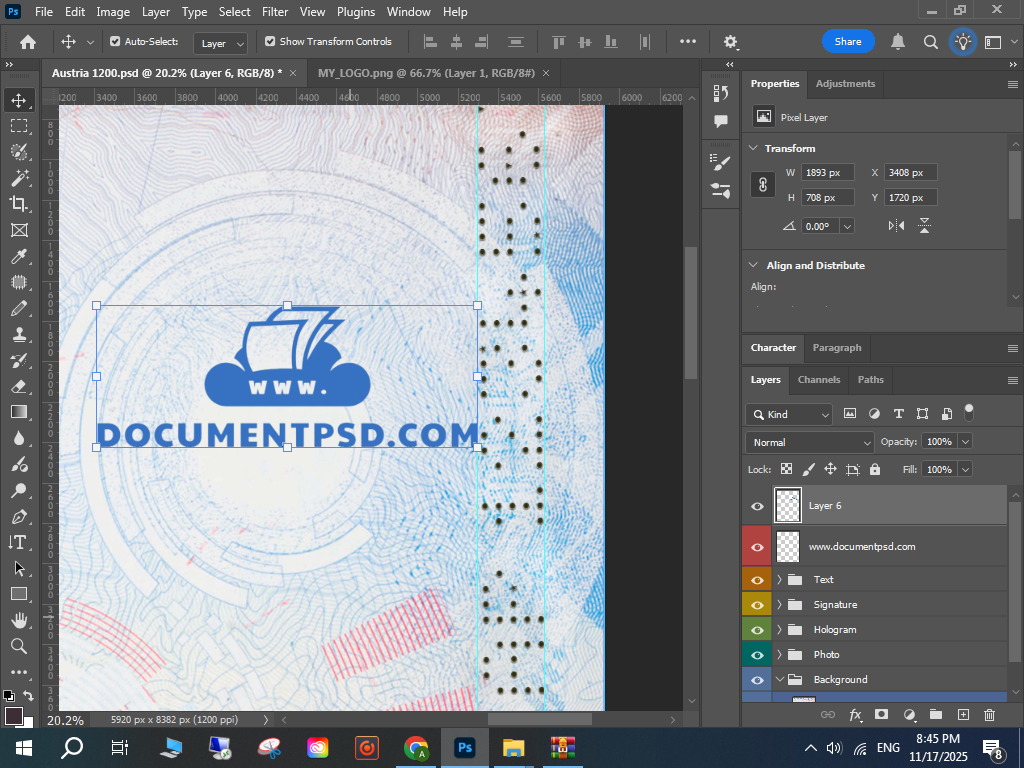Expand the Signature layer group
The height and width of the screenshot is (768, 1024).
(779, 605)
